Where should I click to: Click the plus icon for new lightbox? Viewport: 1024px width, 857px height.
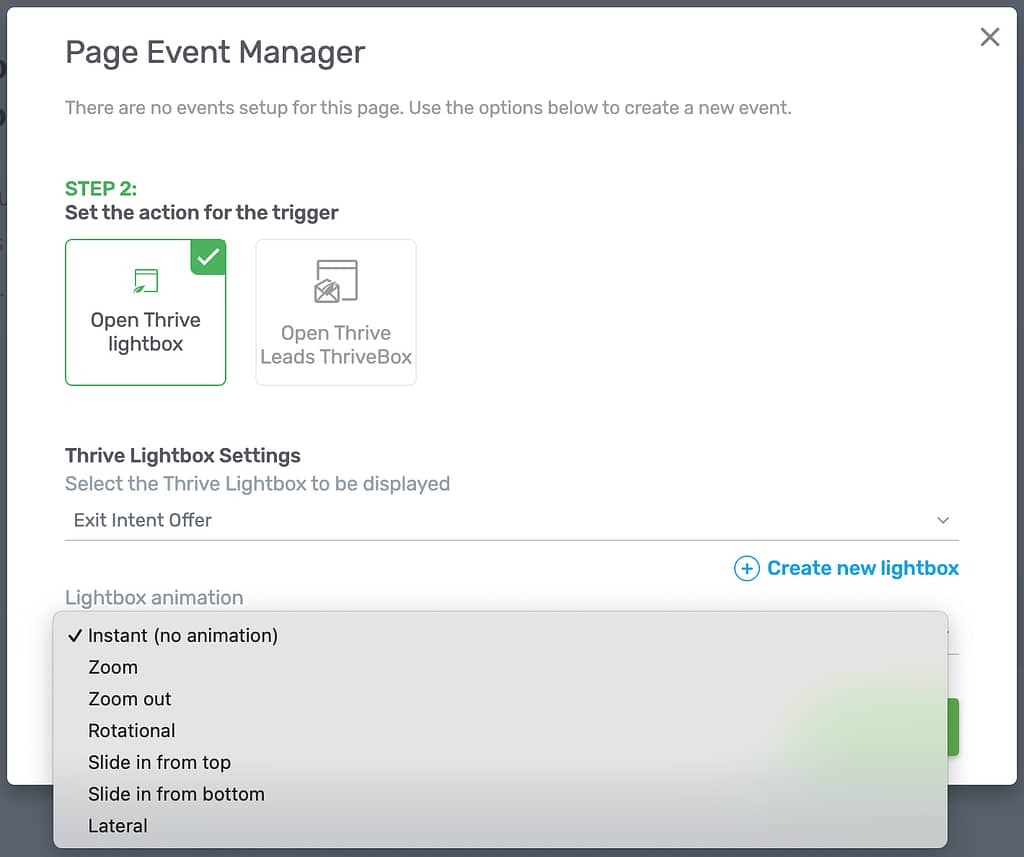746,568
